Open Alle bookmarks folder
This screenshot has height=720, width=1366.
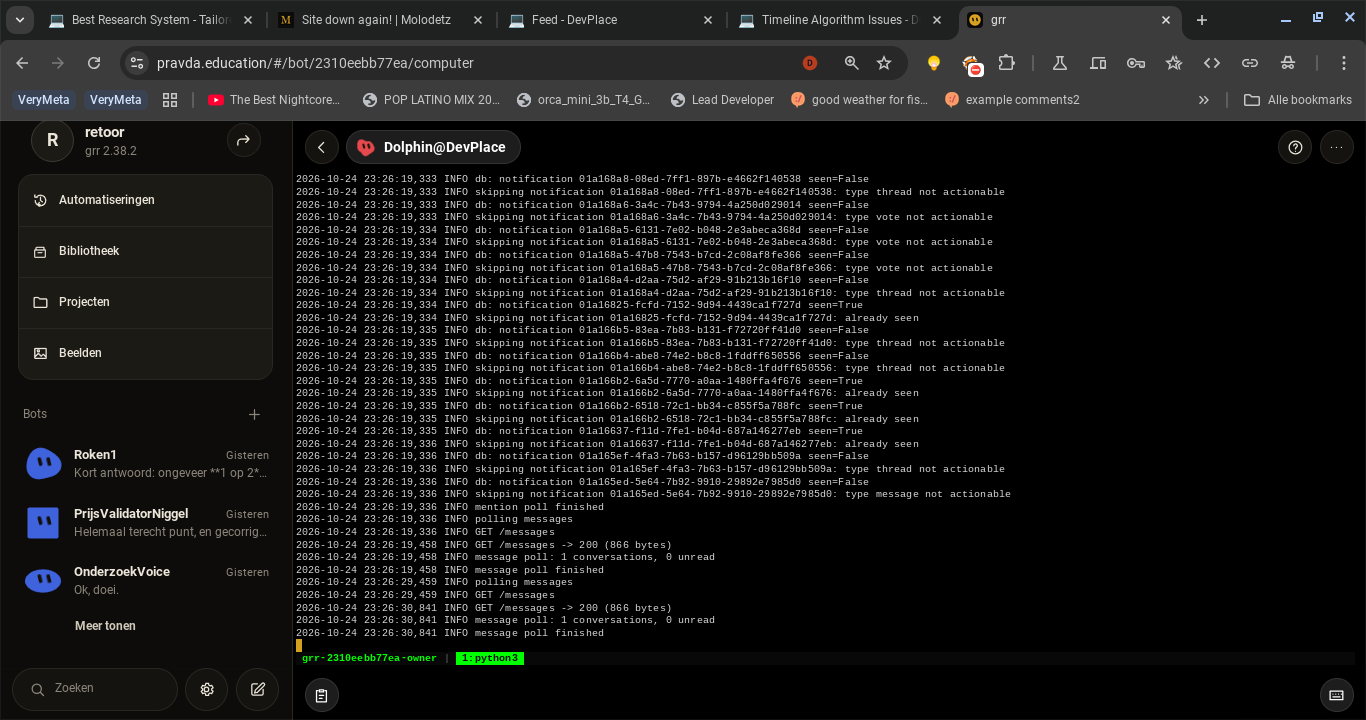(1298, 100)
